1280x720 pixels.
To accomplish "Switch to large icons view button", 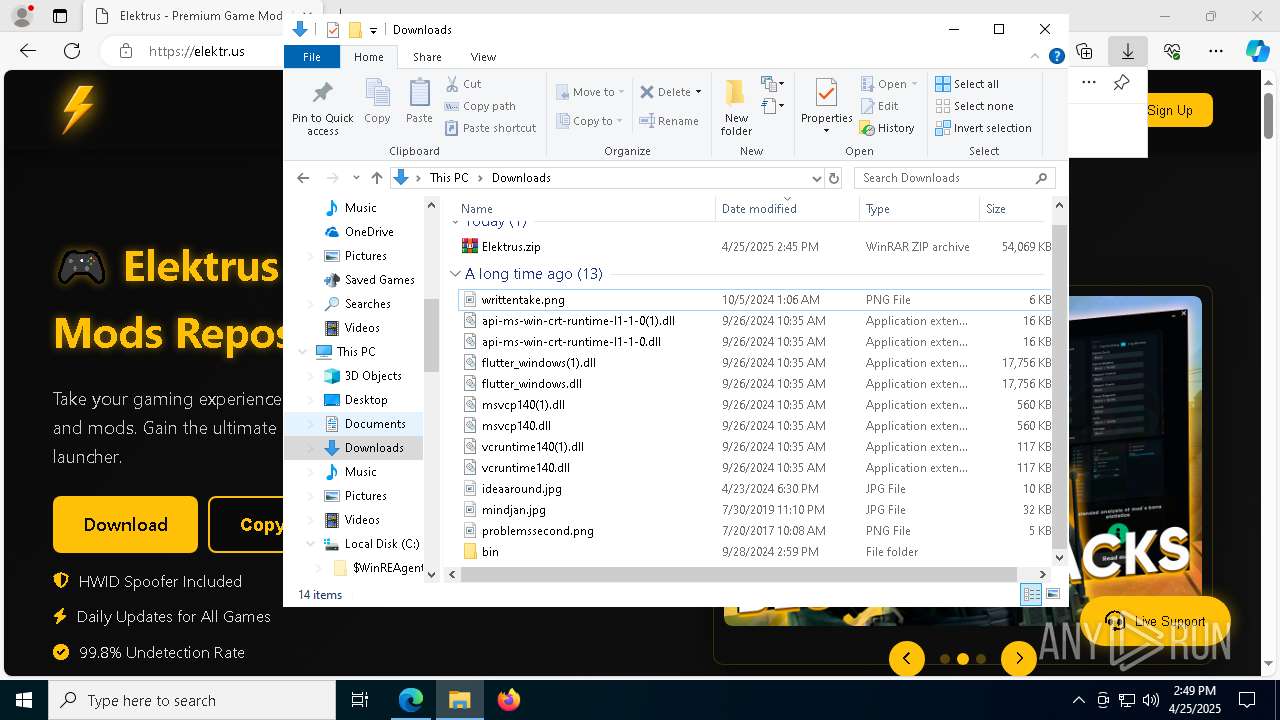I will [x=1052, y=594].
